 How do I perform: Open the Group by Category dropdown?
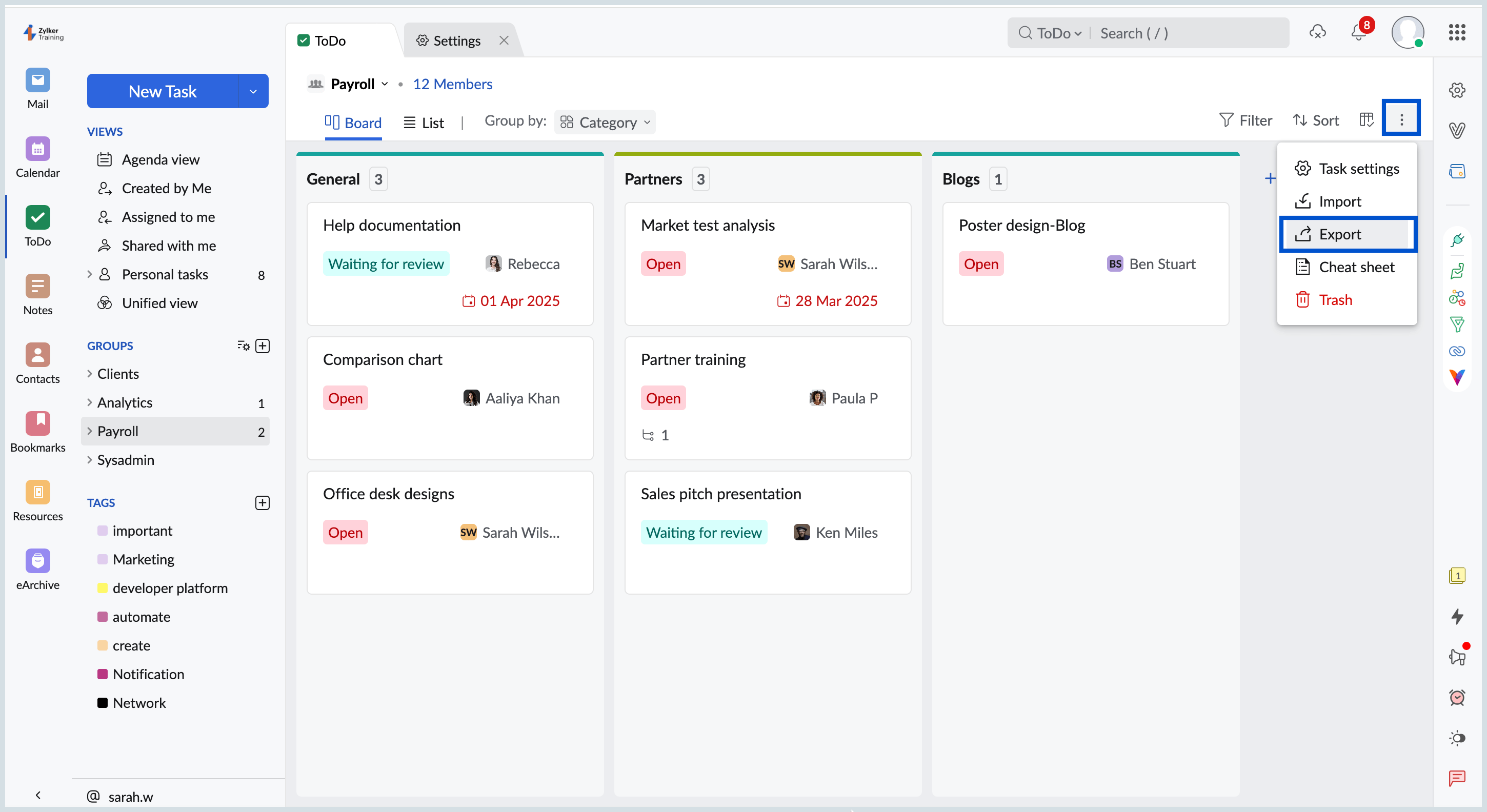[605, 123]
